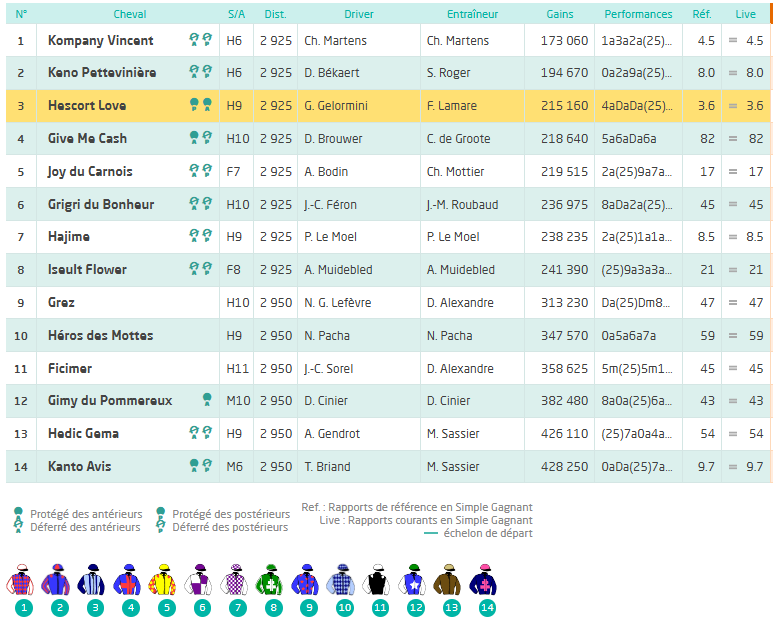773x629 pixels.
Task: Sort by the Live odds column header
Action: [x=746, y=15]
